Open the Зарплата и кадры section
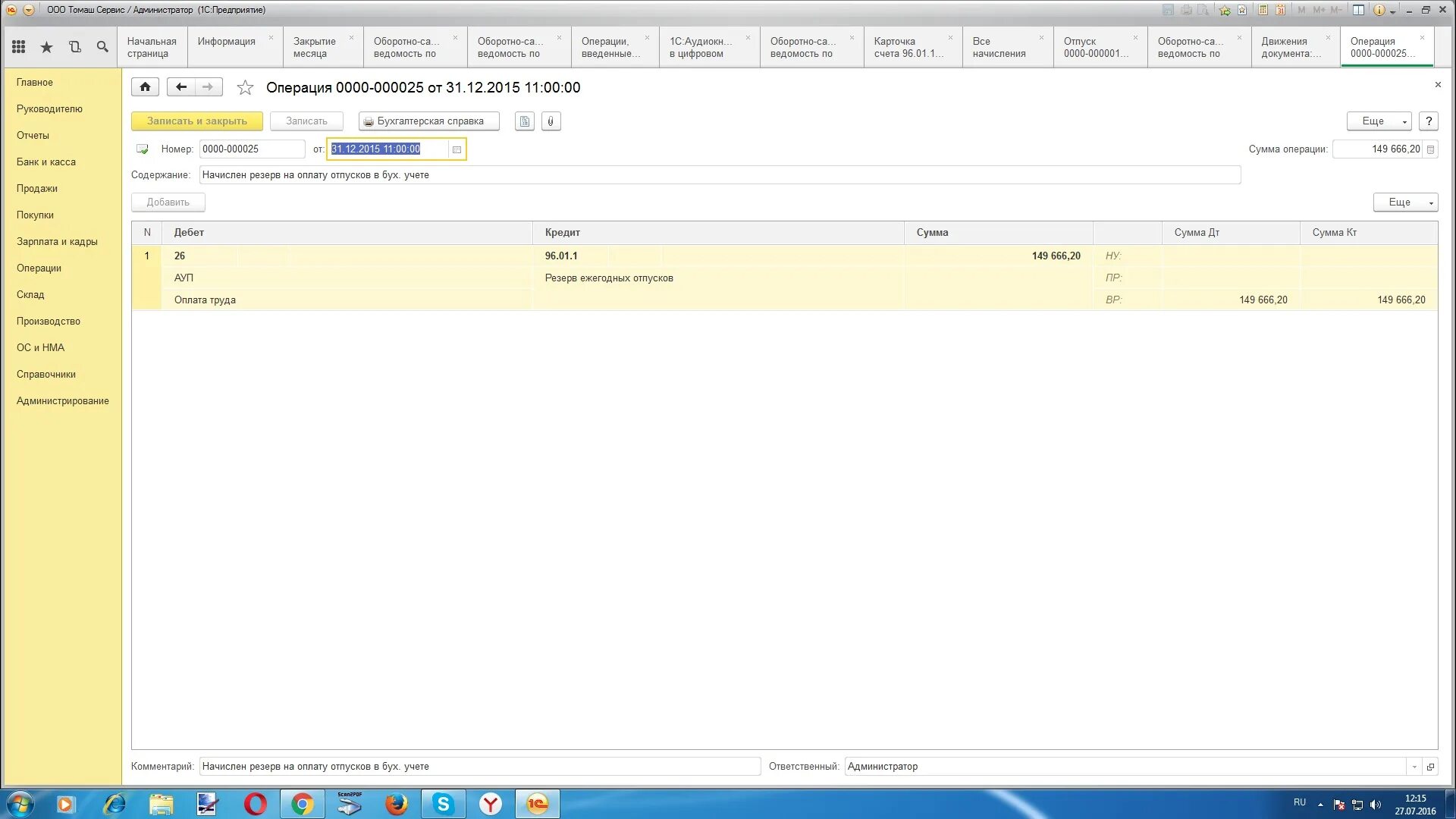 click(x=57, y=242)
